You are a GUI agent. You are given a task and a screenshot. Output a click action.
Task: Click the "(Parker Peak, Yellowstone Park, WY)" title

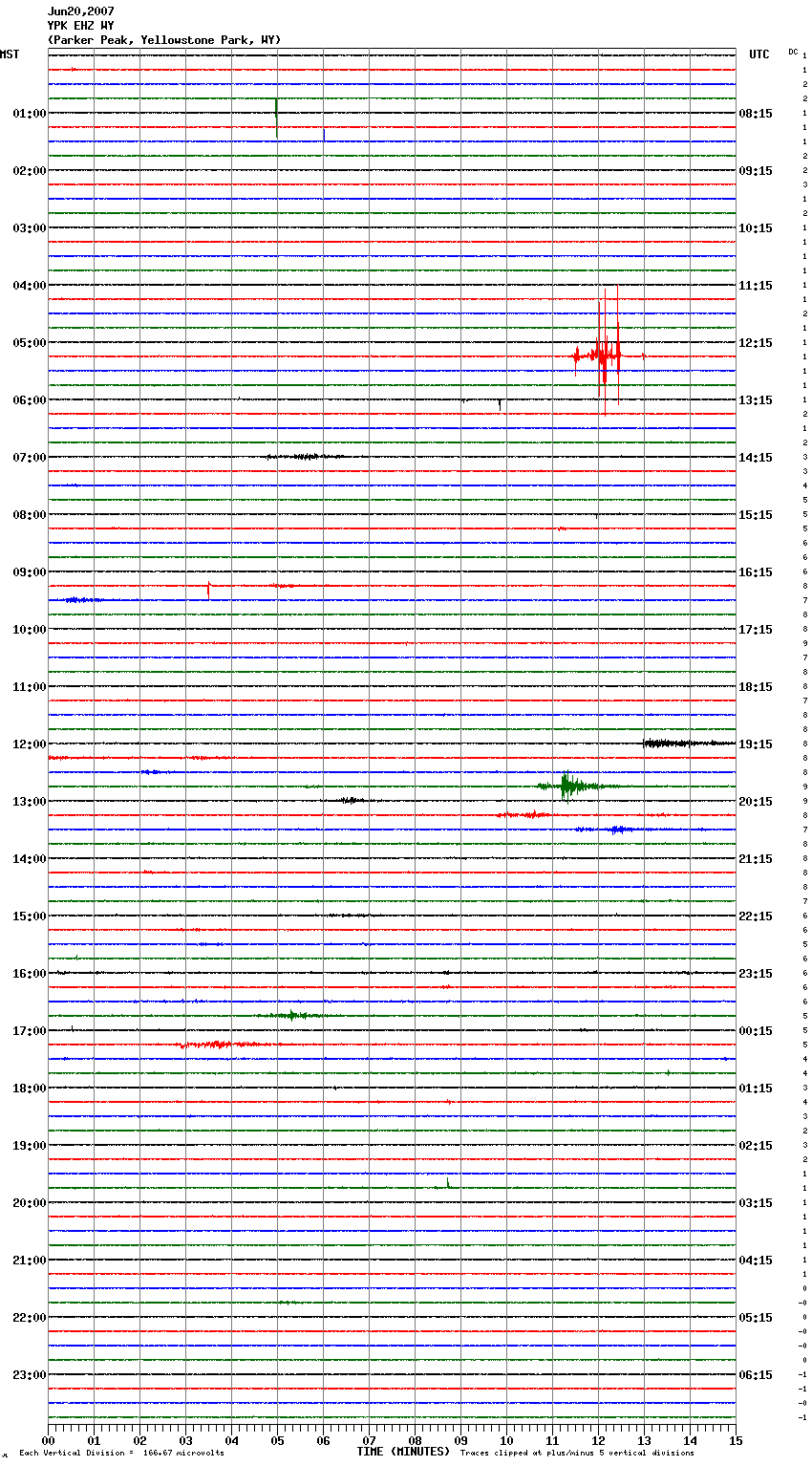point(164,40)
